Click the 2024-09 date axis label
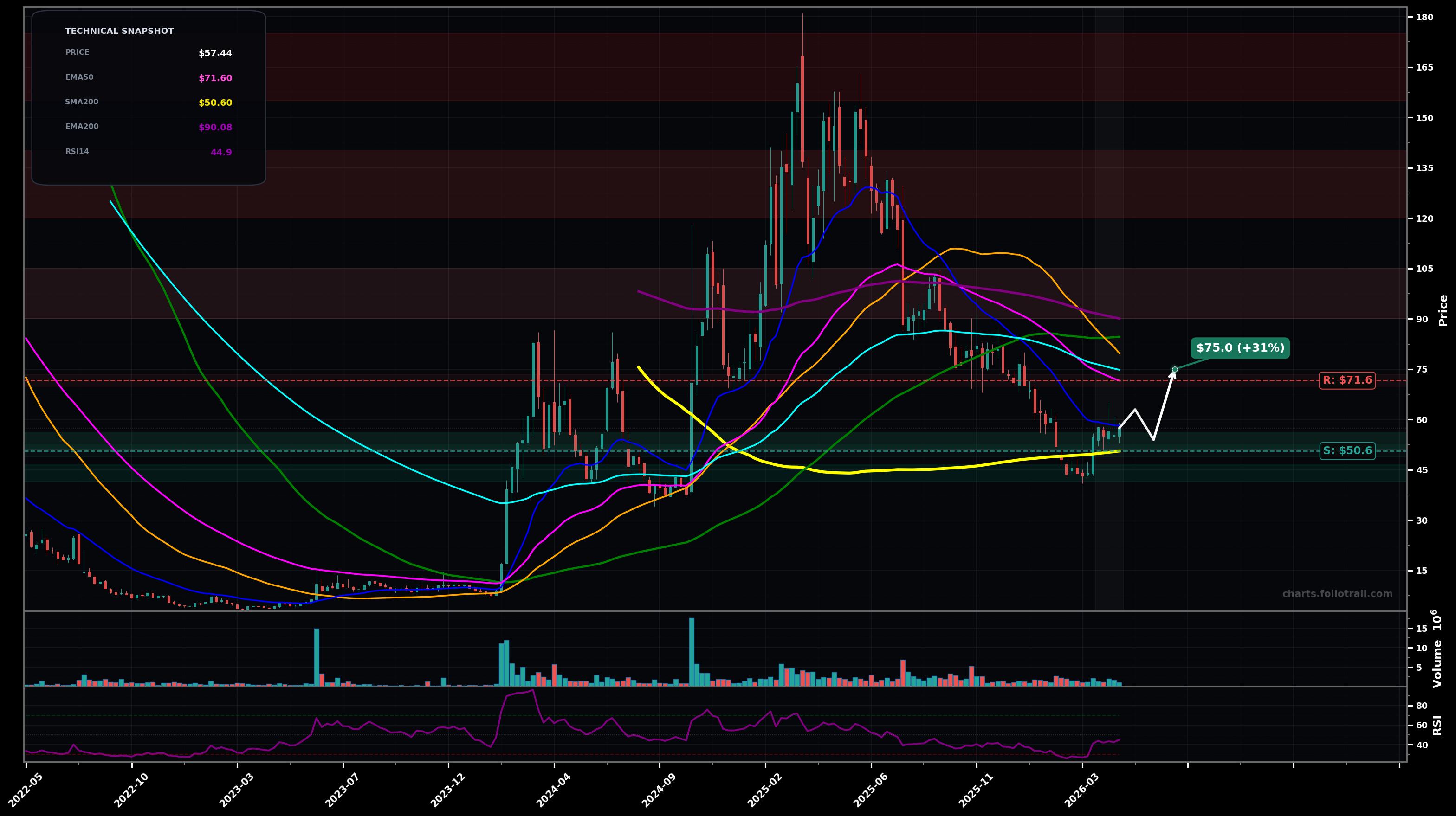Image resolution: width=1456 pixels, height=816 pixels. 660,789
